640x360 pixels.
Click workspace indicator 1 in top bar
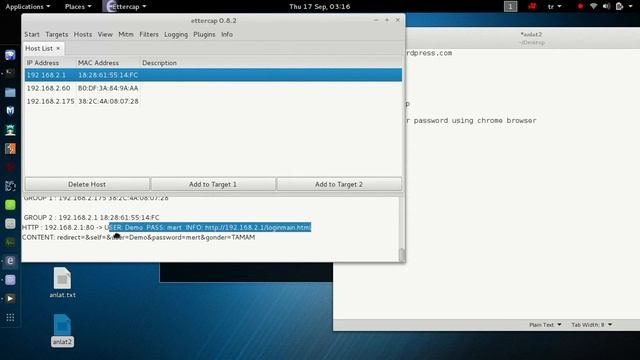(510, 7)
